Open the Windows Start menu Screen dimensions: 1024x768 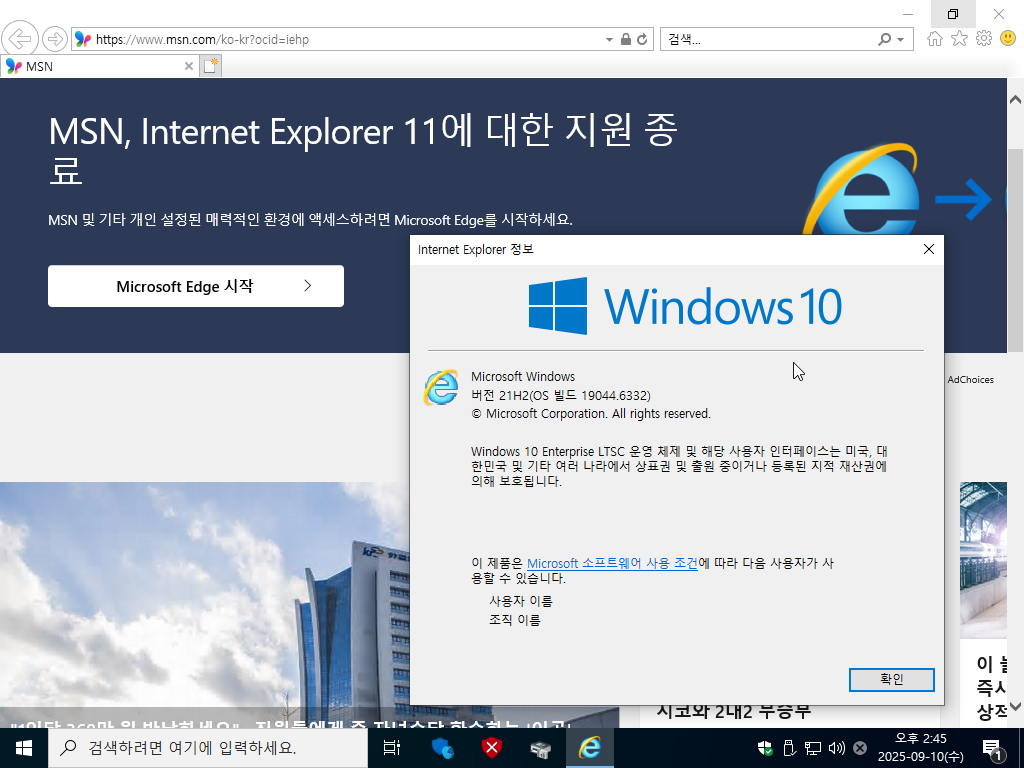pyautogui.click(x=24, y=748)
